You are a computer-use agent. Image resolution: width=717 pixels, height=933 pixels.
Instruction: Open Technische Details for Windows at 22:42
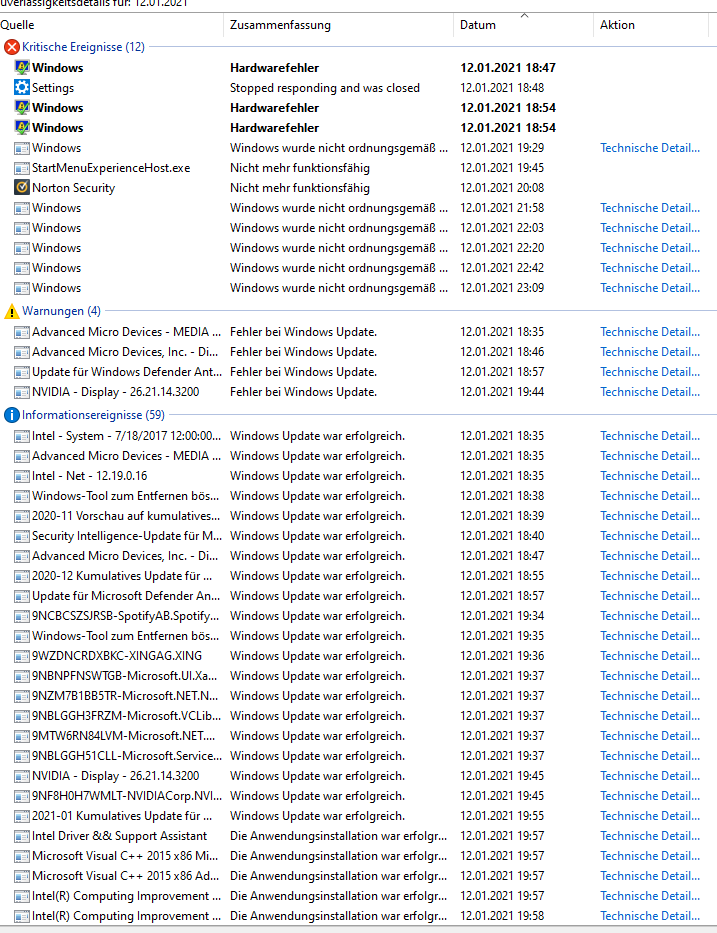(x=650, y=268)
